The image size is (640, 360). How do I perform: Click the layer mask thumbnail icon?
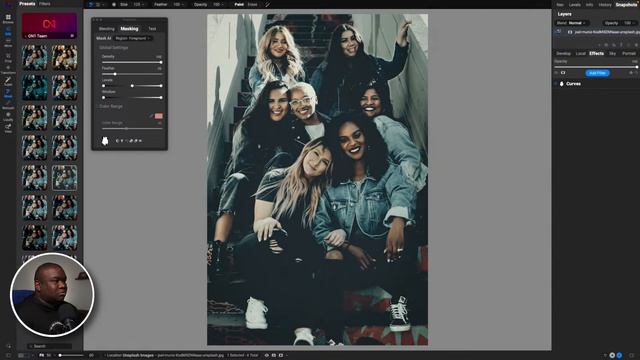(x=570, y=32)
